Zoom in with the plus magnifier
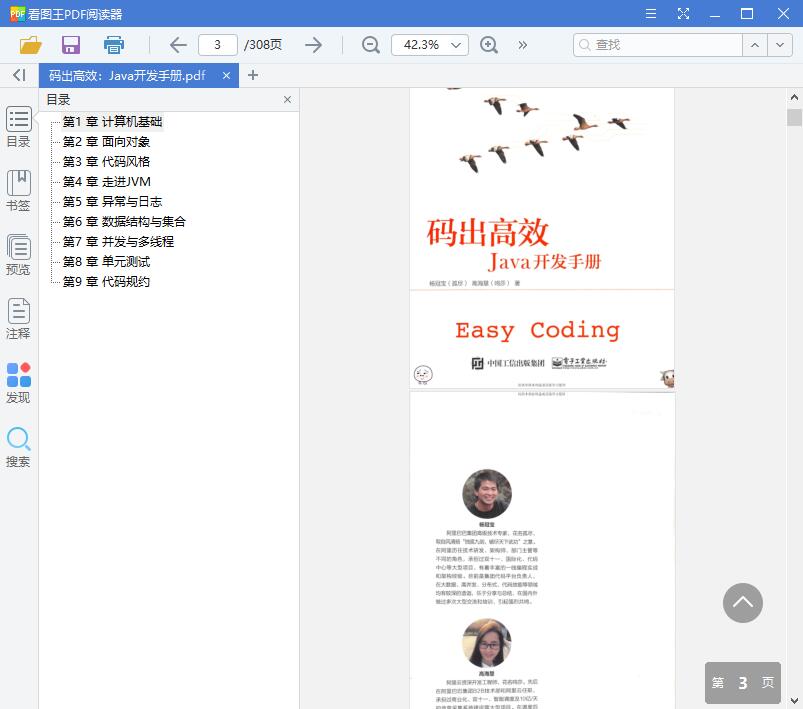Screen dimensions: 803x709 (x=489, y=45)
